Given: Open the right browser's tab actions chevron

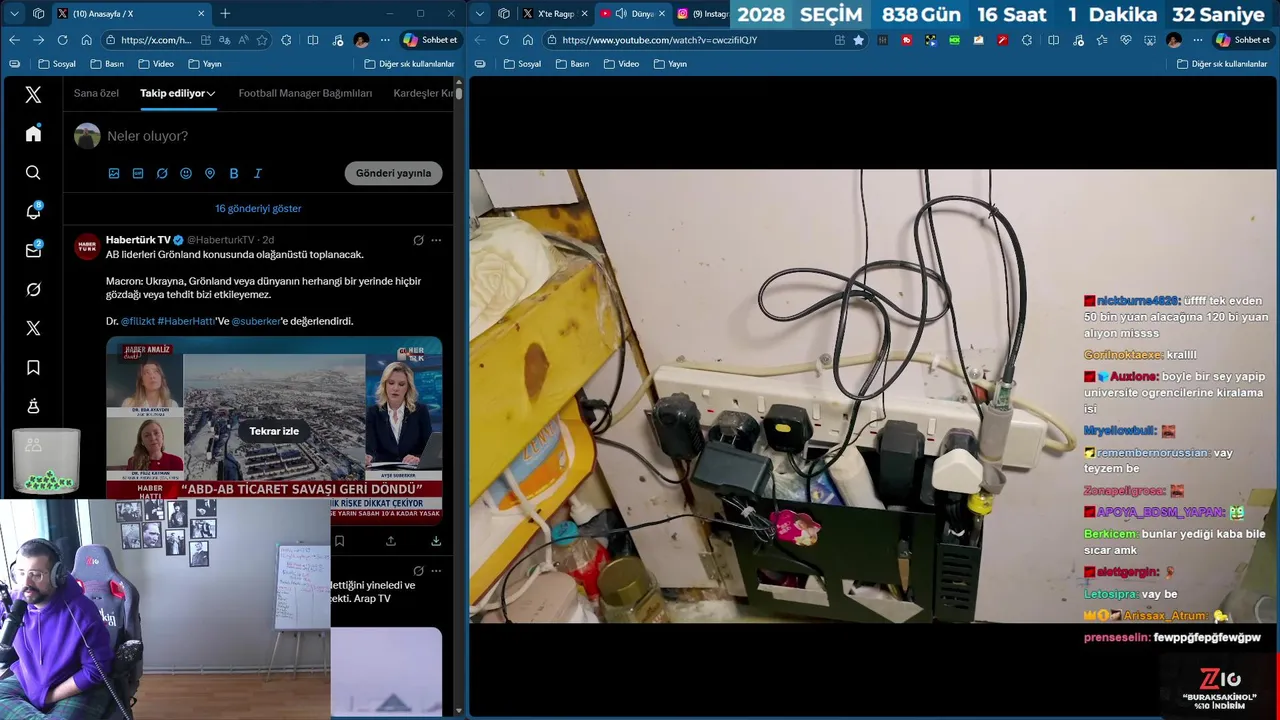Looking at the screenshot, I should [480, 13].
